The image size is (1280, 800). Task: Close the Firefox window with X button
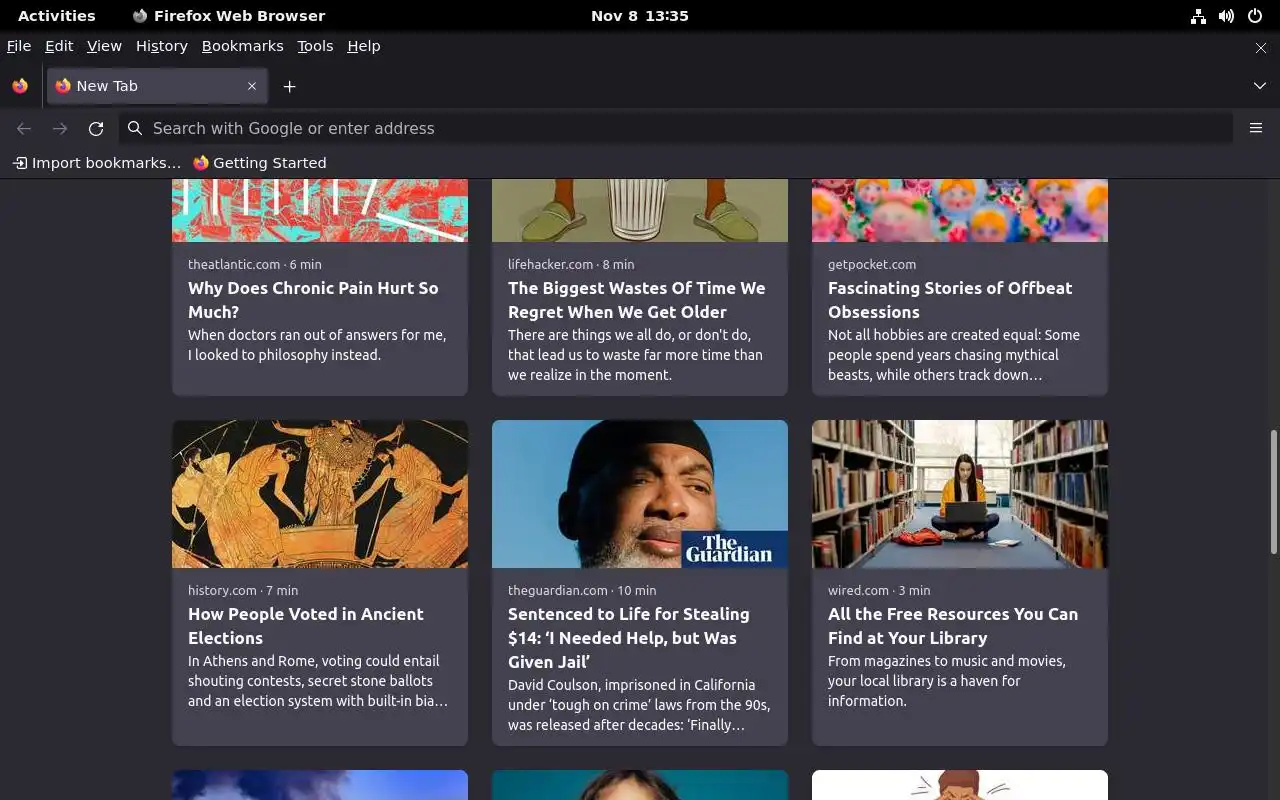(x=1260, y=47)
